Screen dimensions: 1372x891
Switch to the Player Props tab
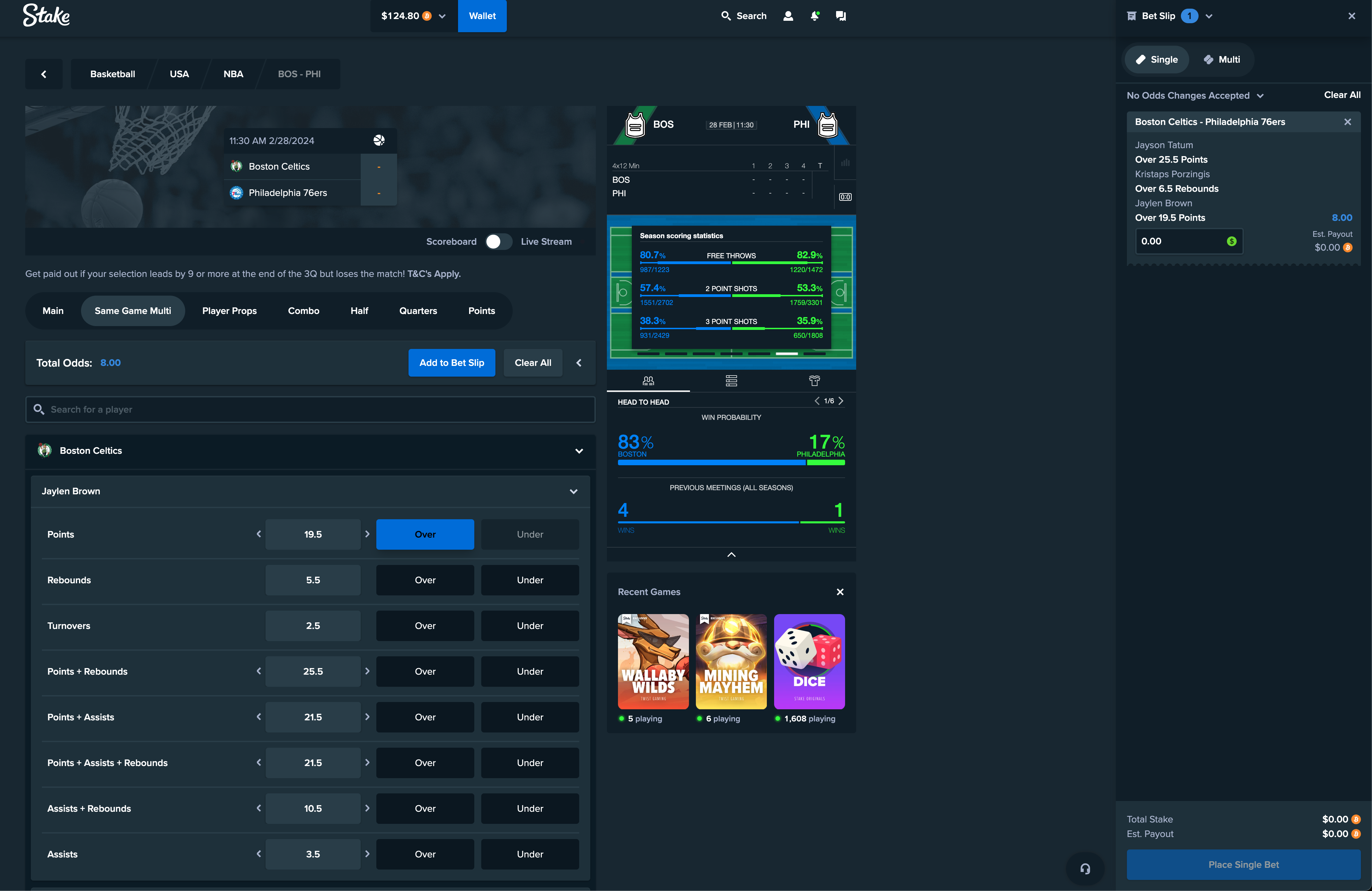(x=230, y=310)
